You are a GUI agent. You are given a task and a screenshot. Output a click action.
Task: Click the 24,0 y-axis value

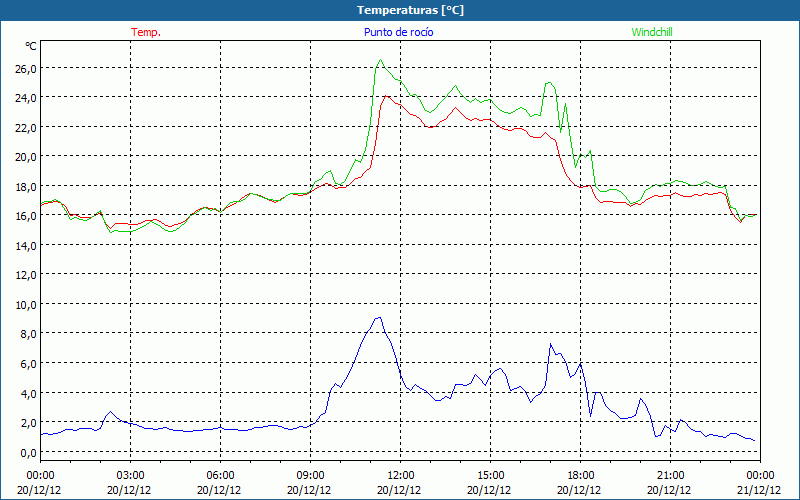(x=25, y=98)
